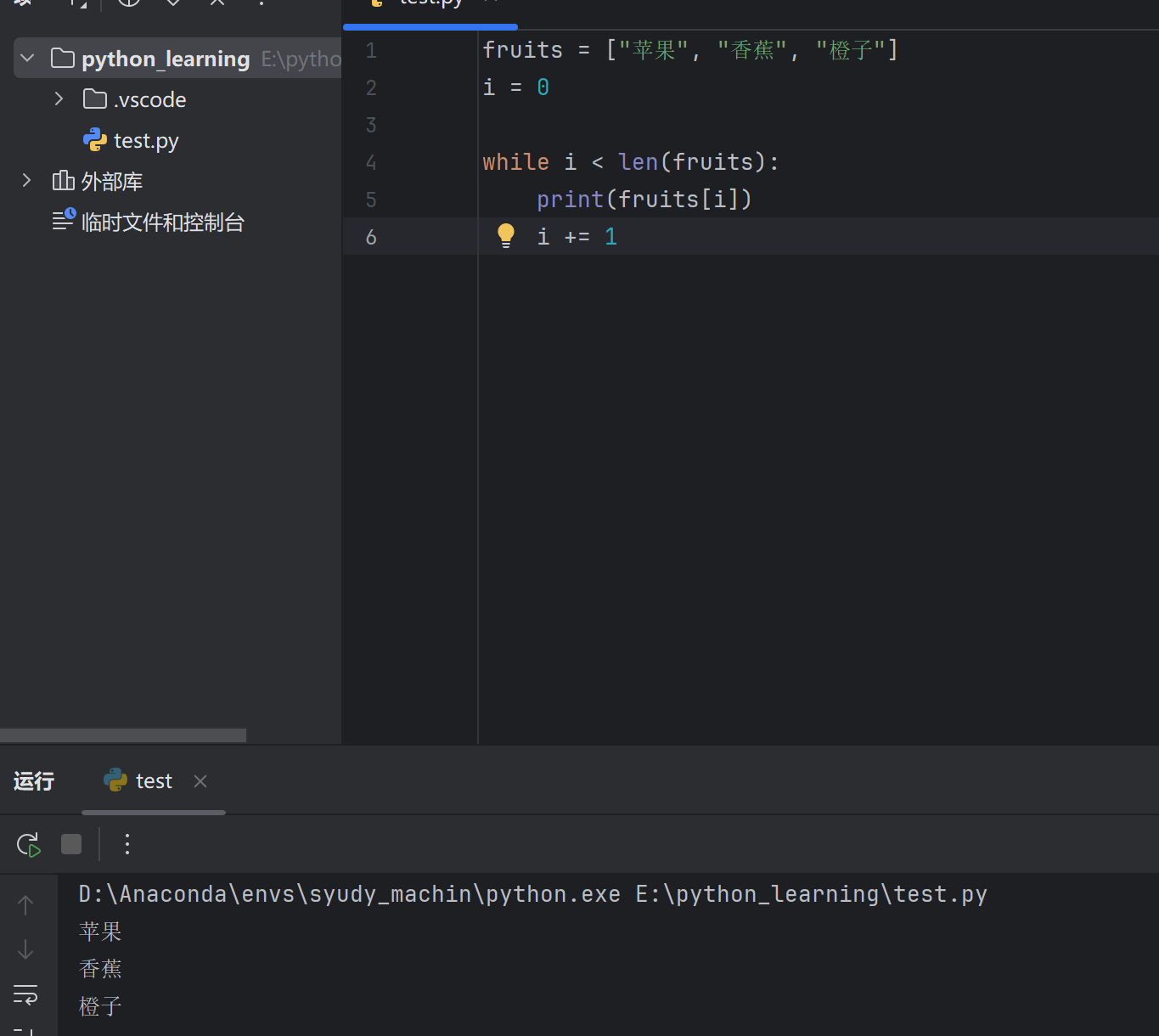Click the project panel horizontal scrollbar

[123, 735]
